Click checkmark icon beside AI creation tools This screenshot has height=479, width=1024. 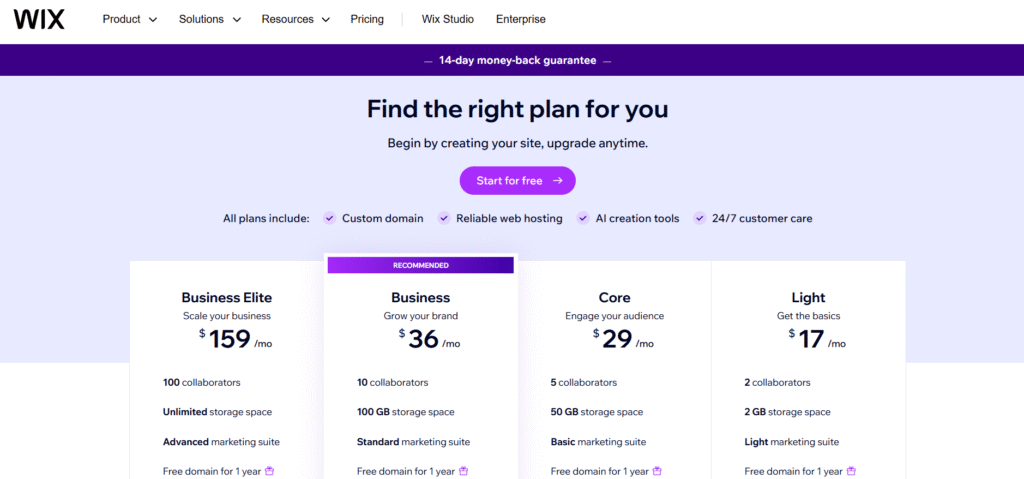[x=583, y=218]
